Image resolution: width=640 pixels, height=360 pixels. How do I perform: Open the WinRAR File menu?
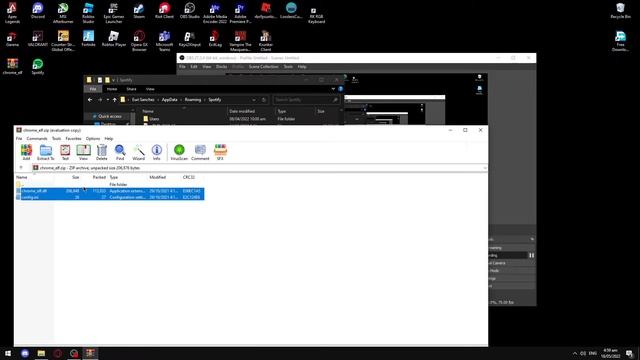click(x=19, y=139)
